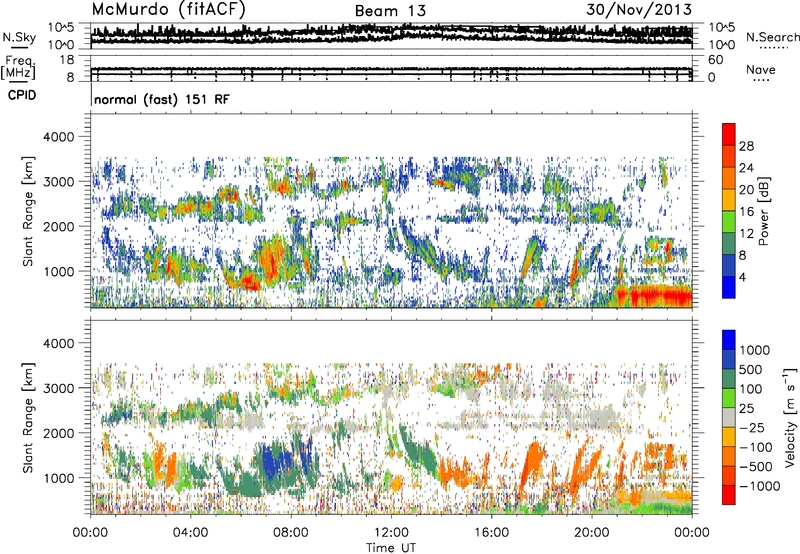
Task: Click the 60 tick on the Nave axis
Action: 716,60
